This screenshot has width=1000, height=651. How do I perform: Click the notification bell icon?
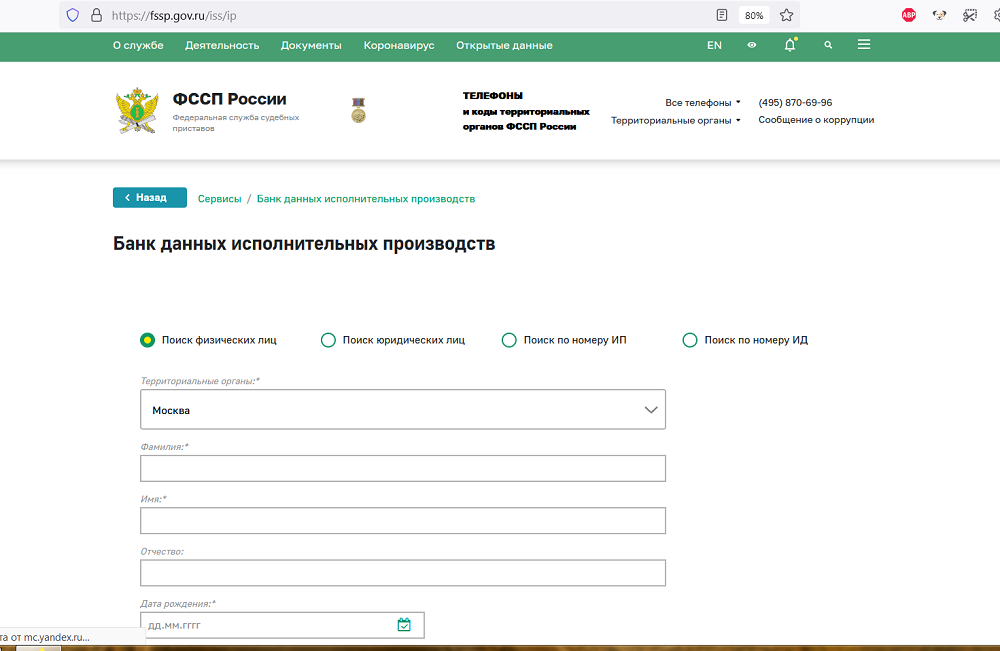coord(790,45)
